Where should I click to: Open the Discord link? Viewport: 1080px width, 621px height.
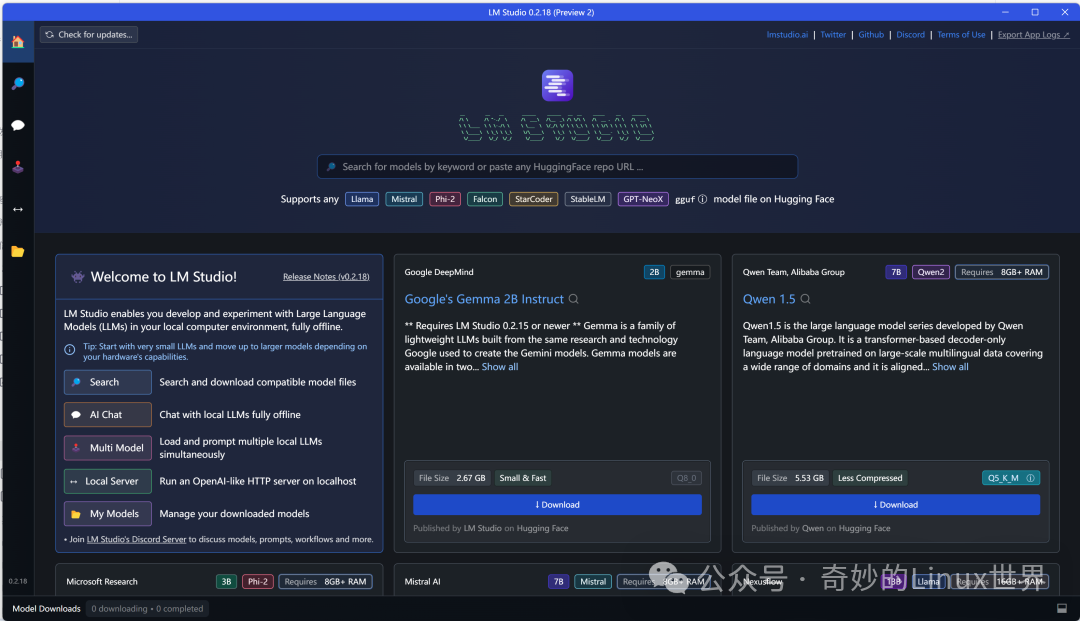pyautogui.click(x=910, y=34)
